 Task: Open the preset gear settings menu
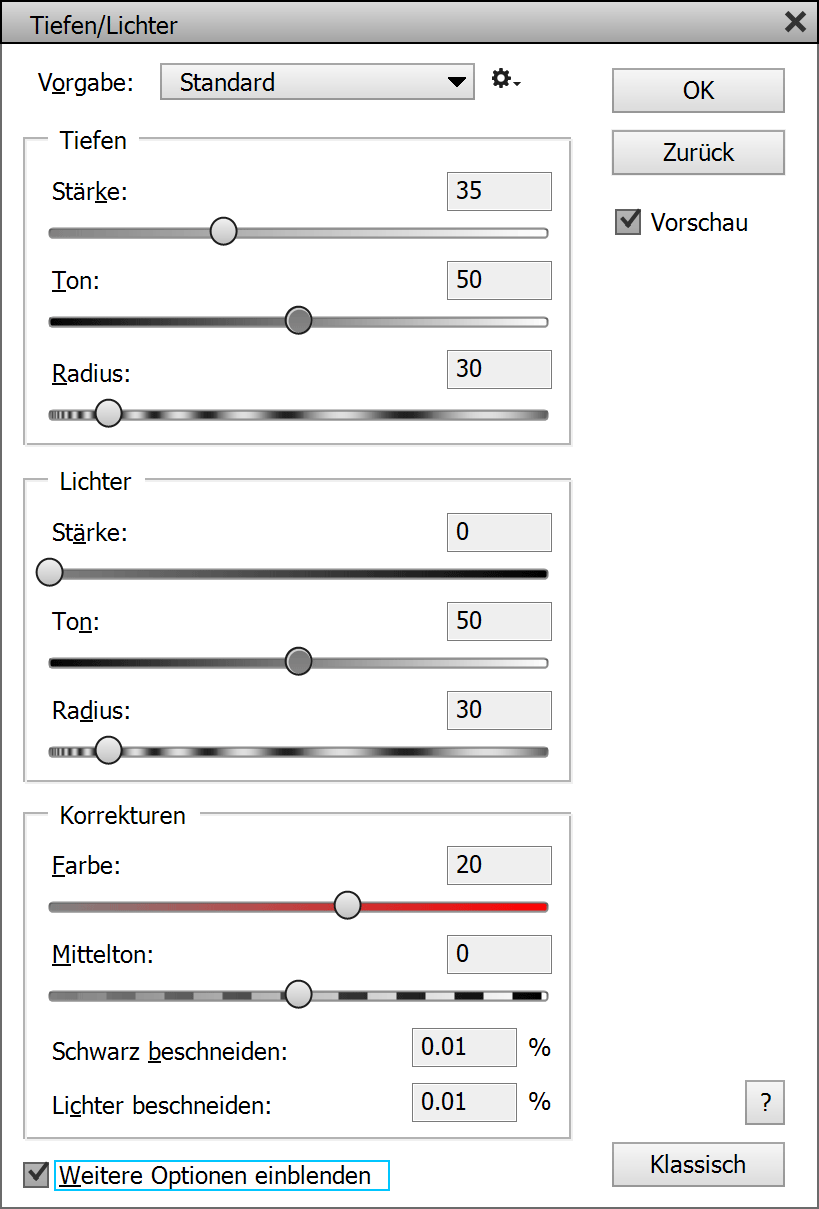point(505,80)
